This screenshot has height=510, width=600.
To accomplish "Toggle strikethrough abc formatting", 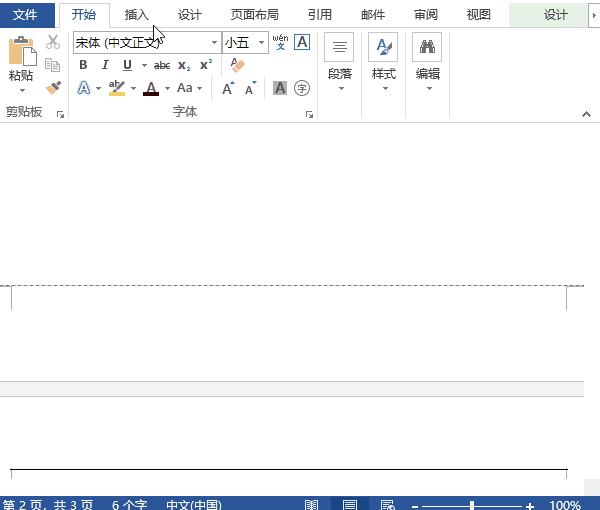I will coord(162,65).
